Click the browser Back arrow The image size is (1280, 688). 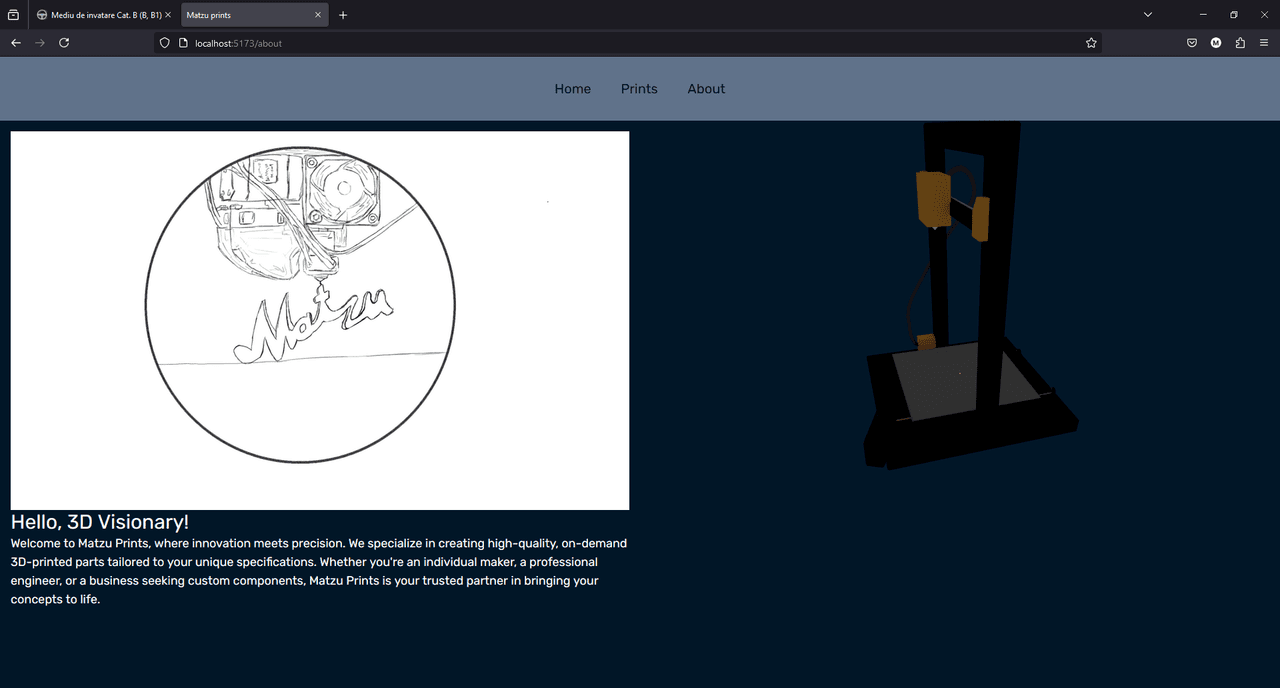(x=16, y=43)
